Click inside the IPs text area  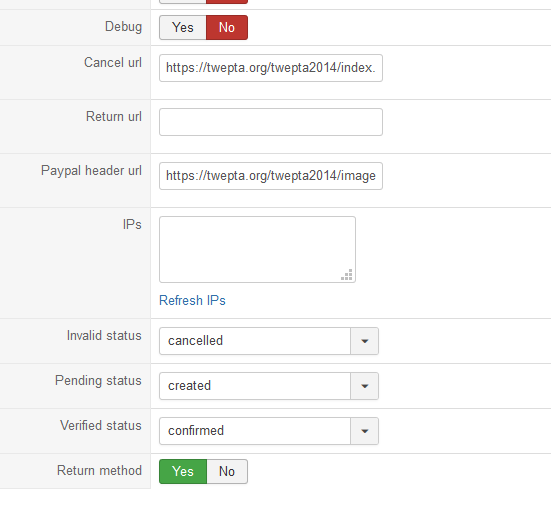257,249
